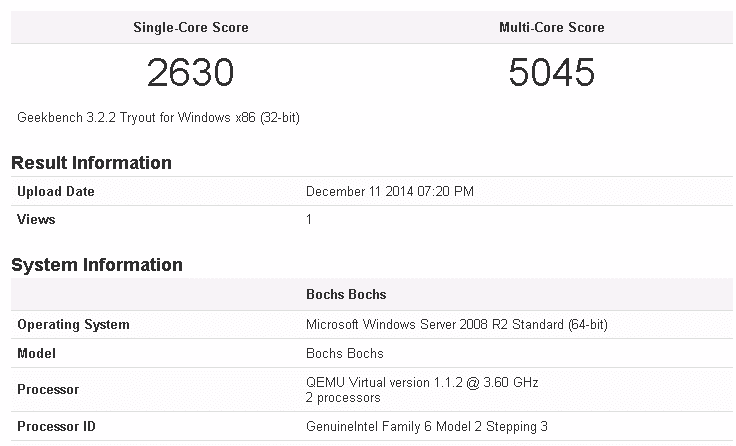Click the Result Information section heading
The height and width of the screenshot is (446, 736).
[x=91, y=162]
